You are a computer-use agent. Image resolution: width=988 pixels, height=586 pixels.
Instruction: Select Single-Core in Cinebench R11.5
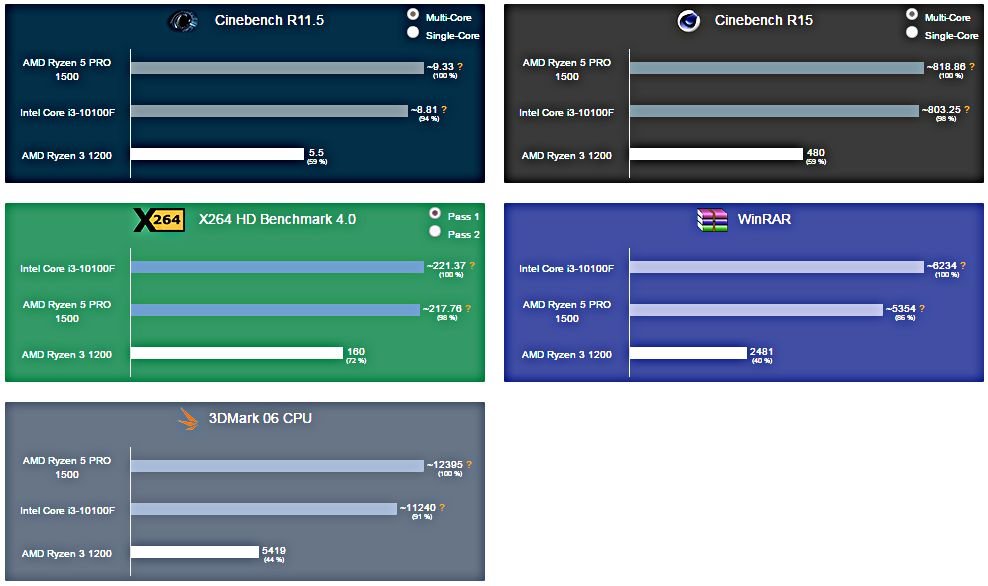click(x=413, y=32)
